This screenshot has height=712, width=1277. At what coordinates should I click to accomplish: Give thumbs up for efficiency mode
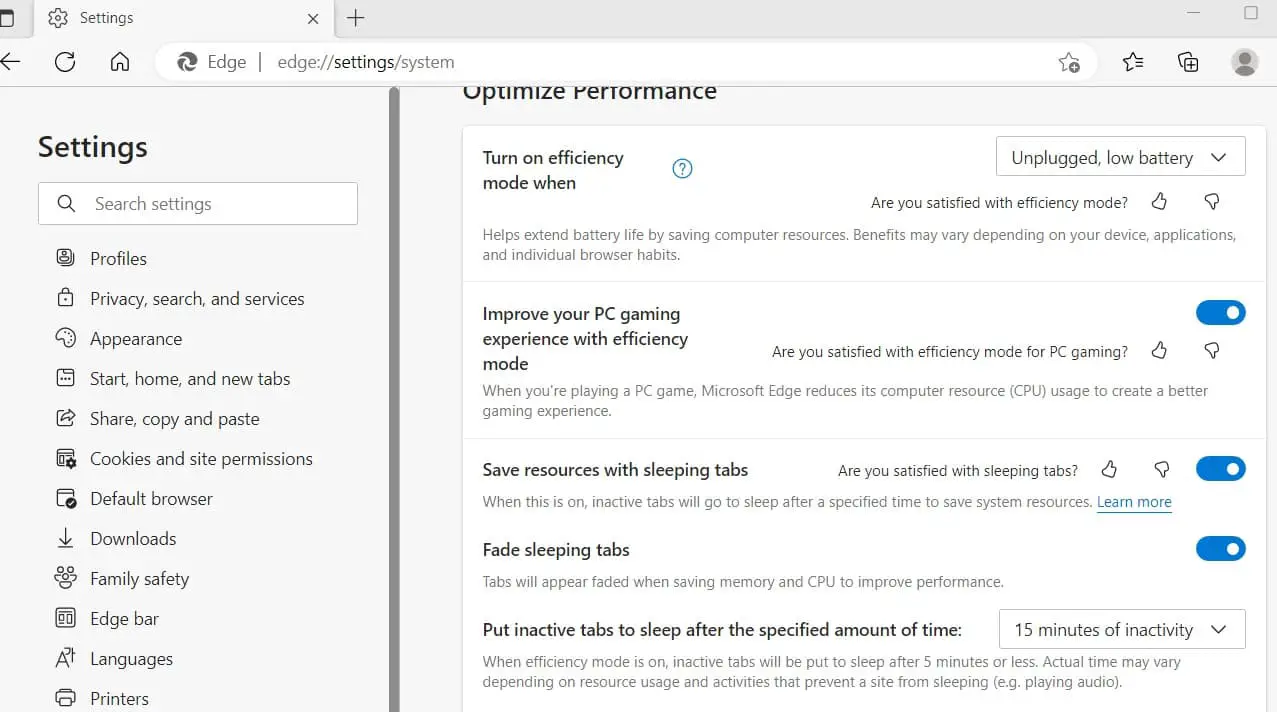[x=1159, y=202]
